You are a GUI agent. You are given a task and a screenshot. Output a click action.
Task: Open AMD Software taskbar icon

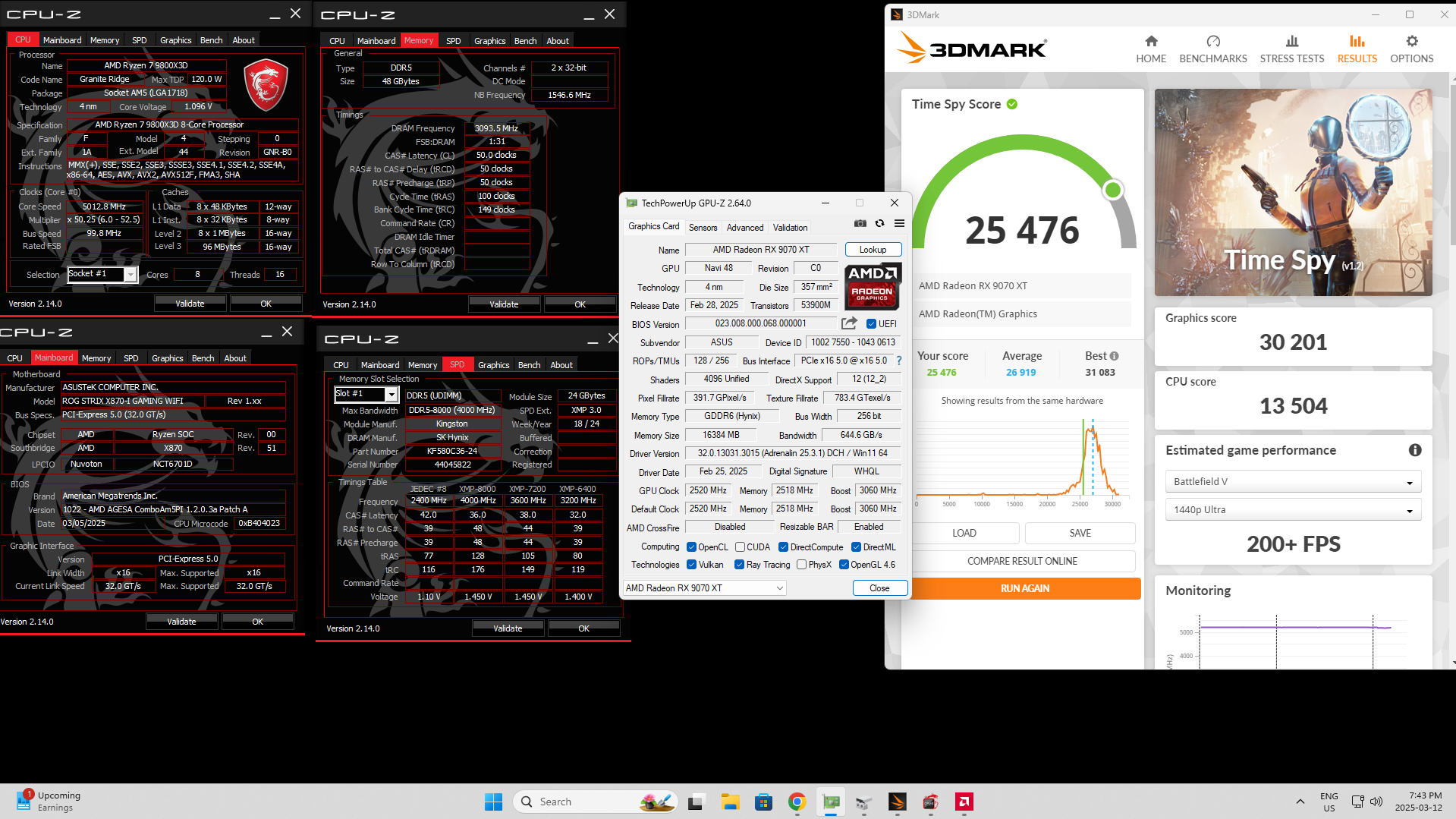click(964, 802)
